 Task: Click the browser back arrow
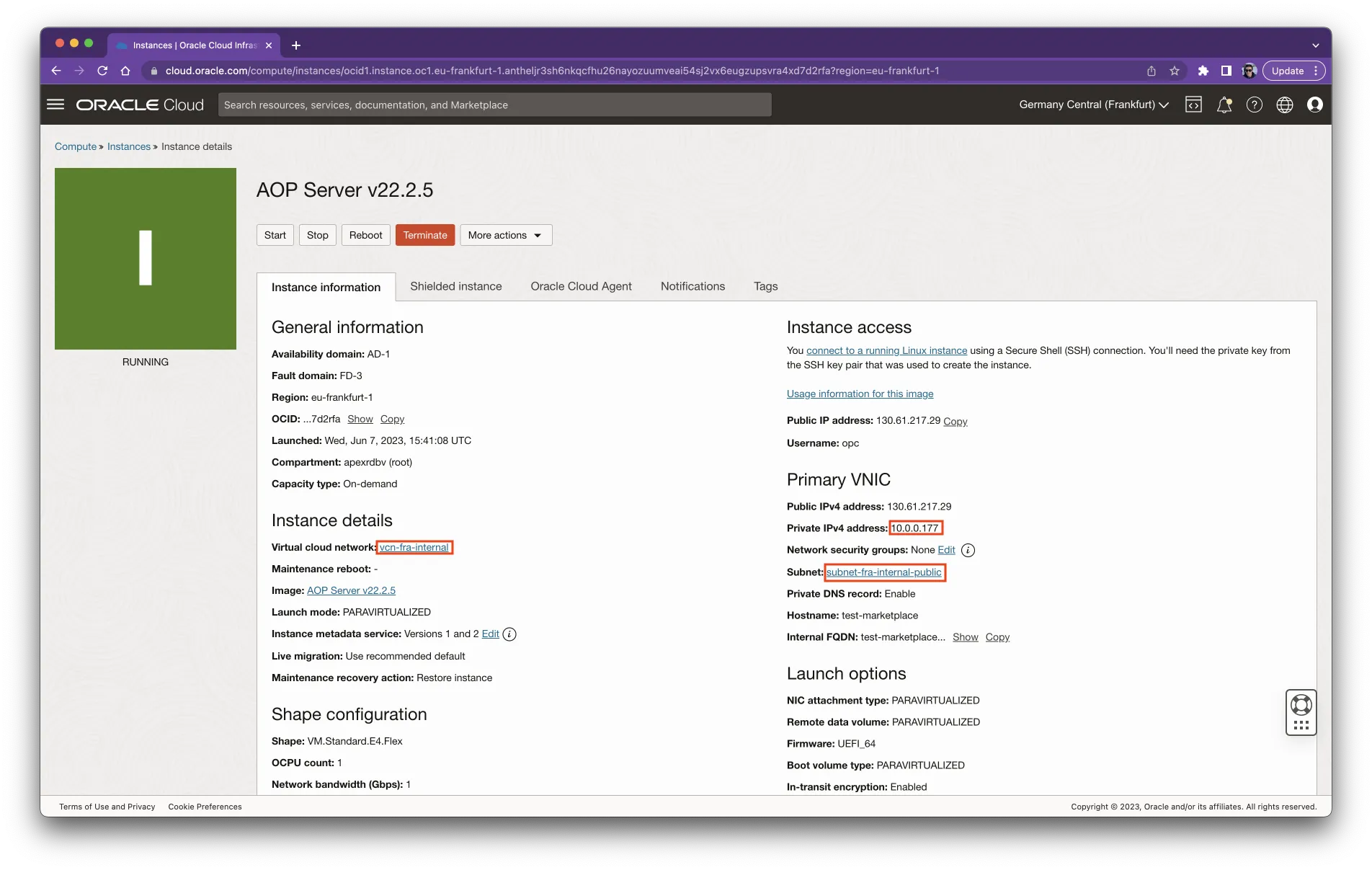[56, 71]
